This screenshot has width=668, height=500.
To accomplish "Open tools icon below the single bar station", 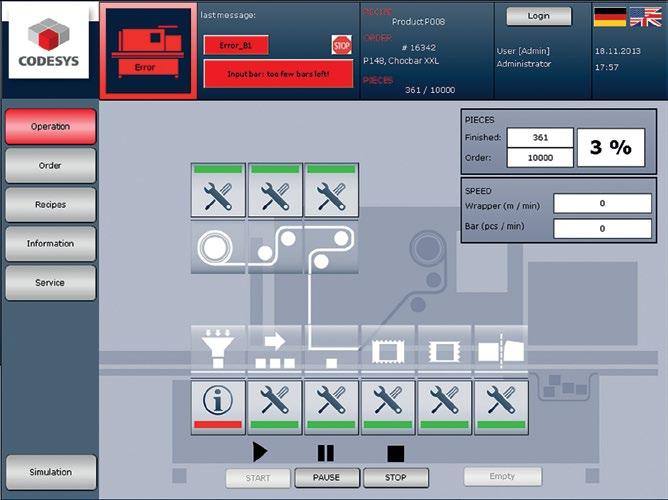I will coord(331,408).
